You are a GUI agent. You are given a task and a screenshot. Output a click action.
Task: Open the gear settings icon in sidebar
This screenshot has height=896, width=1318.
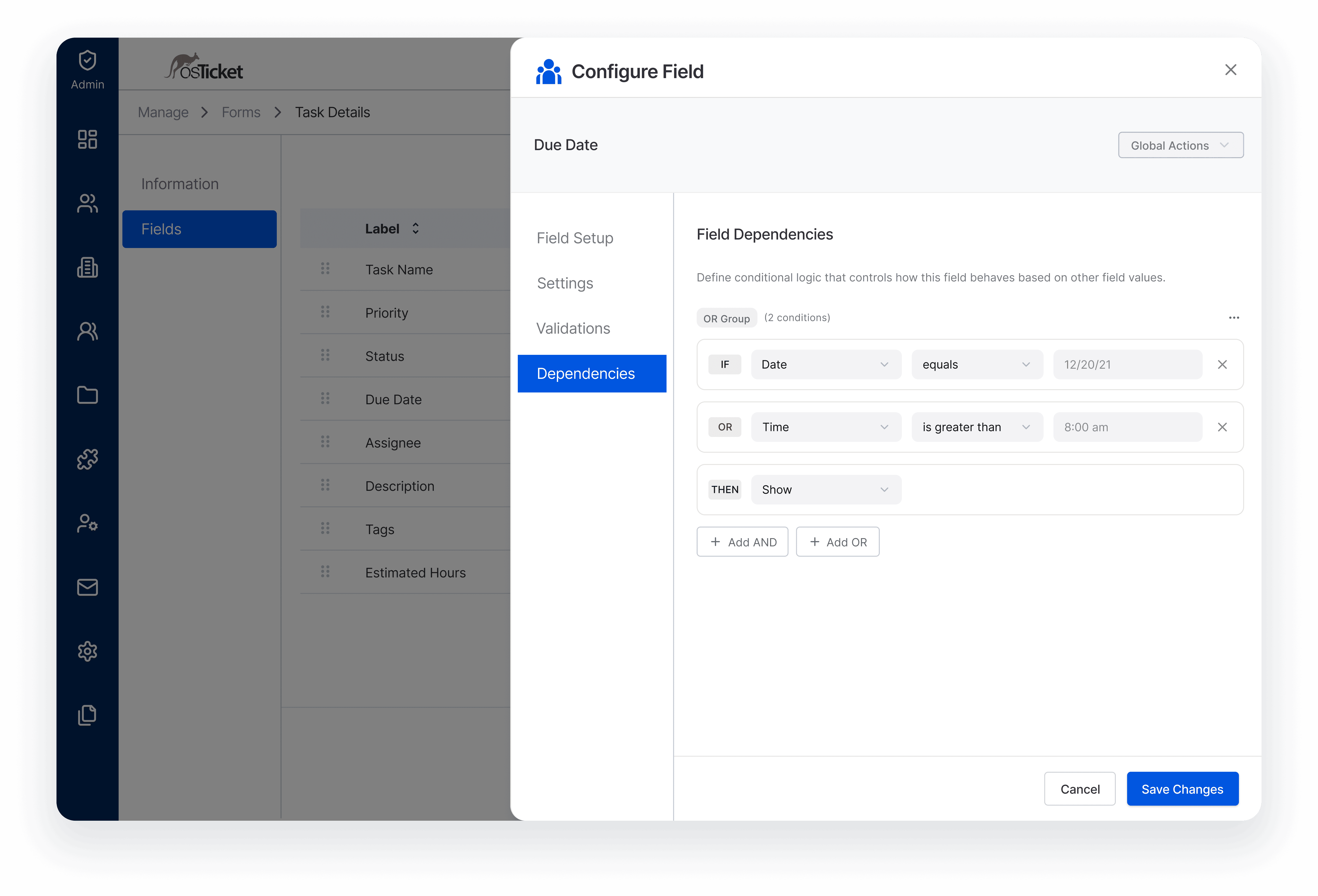[x=87, y=651]
